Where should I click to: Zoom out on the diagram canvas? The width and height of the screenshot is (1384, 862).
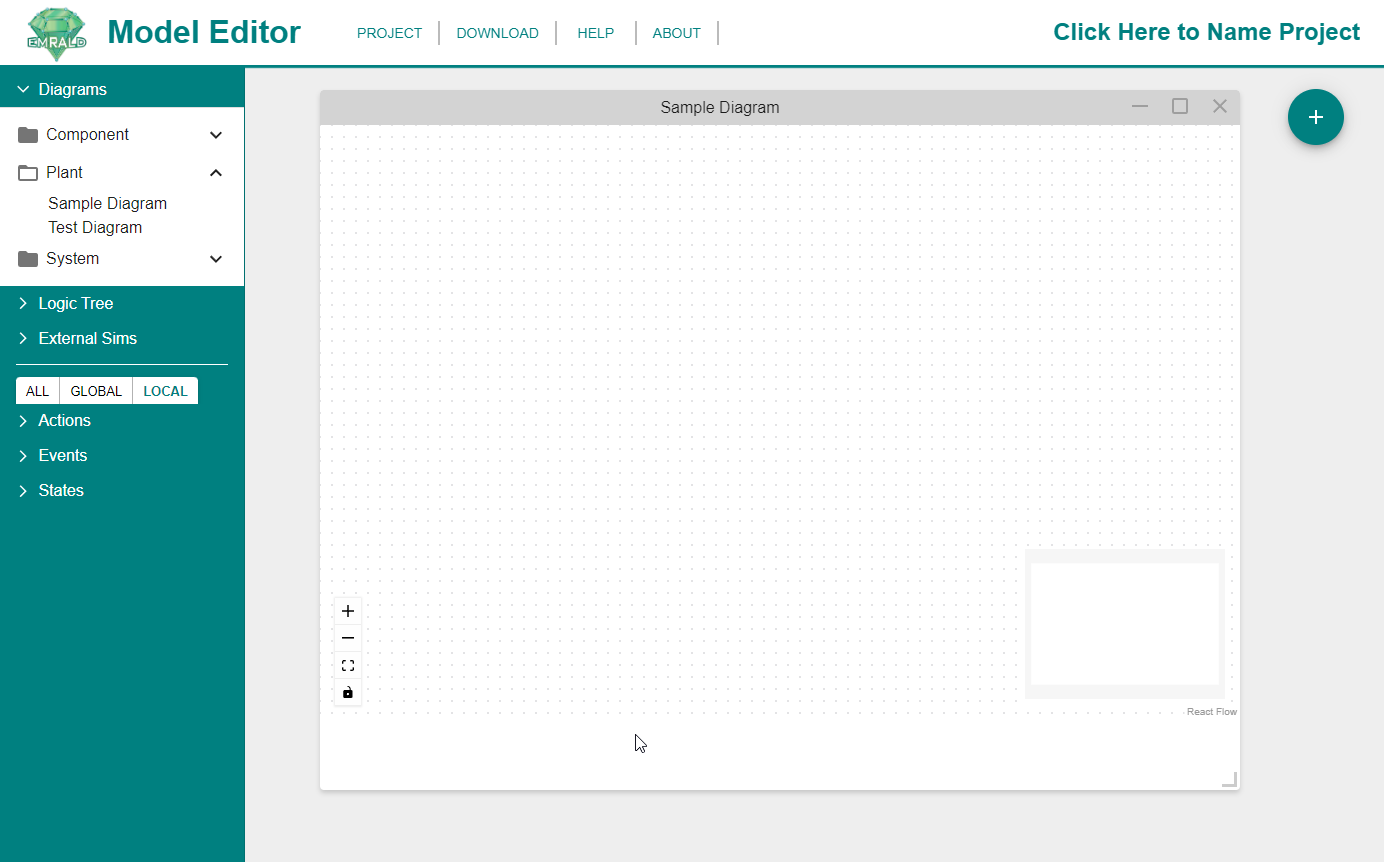click(x=348, y=638)
